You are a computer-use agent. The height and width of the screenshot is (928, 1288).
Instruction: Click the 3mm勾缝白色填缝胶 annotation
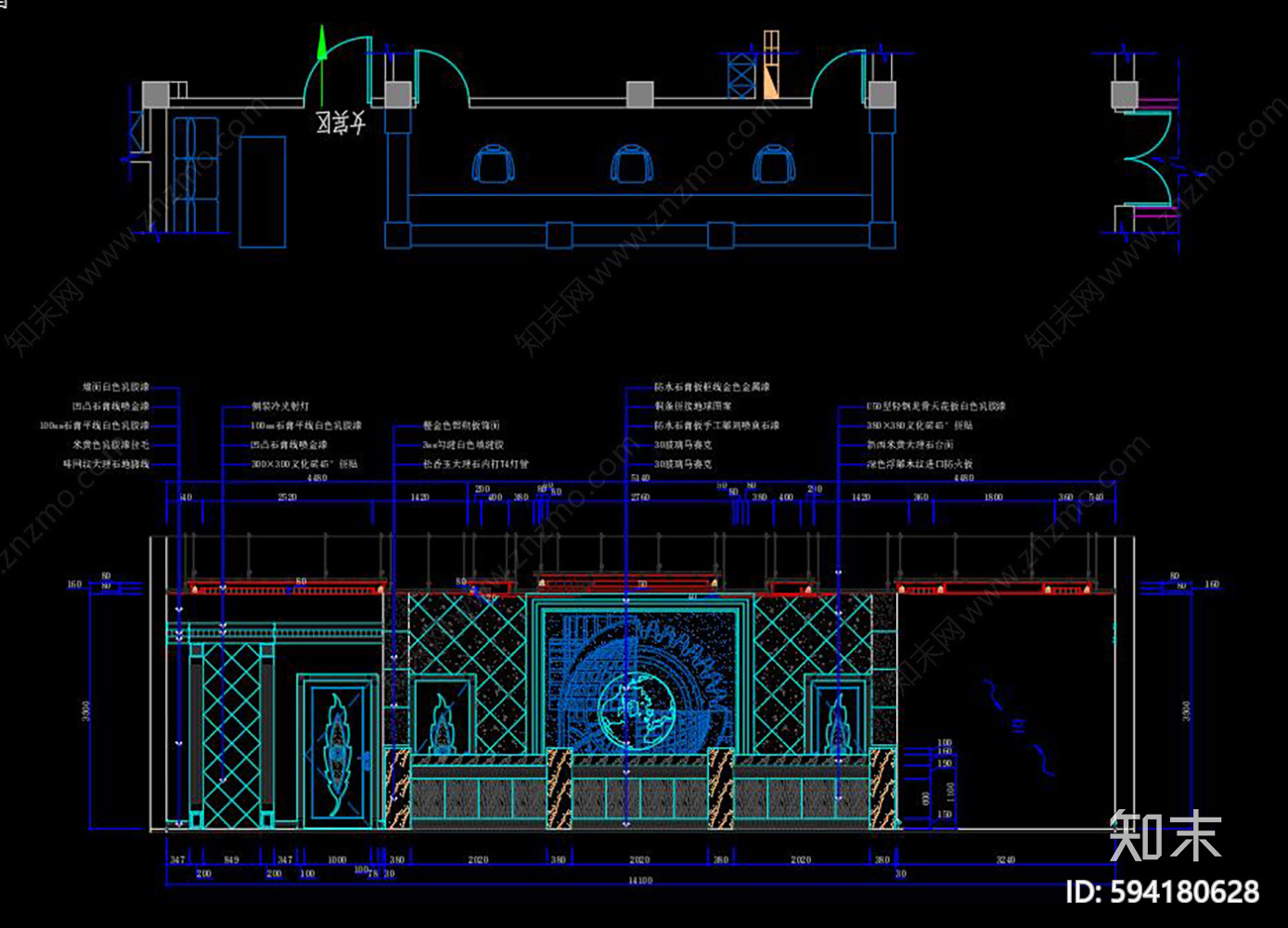(463, 445)
